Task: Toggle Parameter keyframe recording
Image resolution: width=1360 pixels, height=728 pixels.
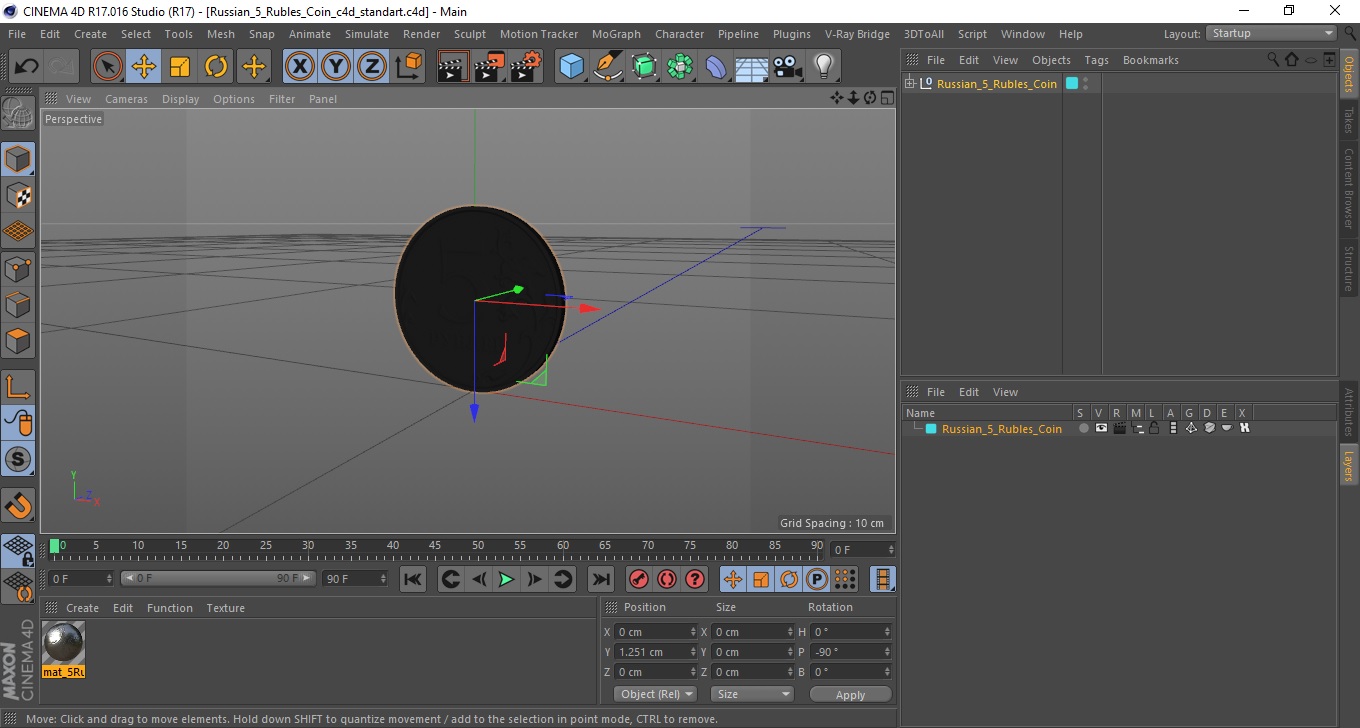Action: (817, 579)
